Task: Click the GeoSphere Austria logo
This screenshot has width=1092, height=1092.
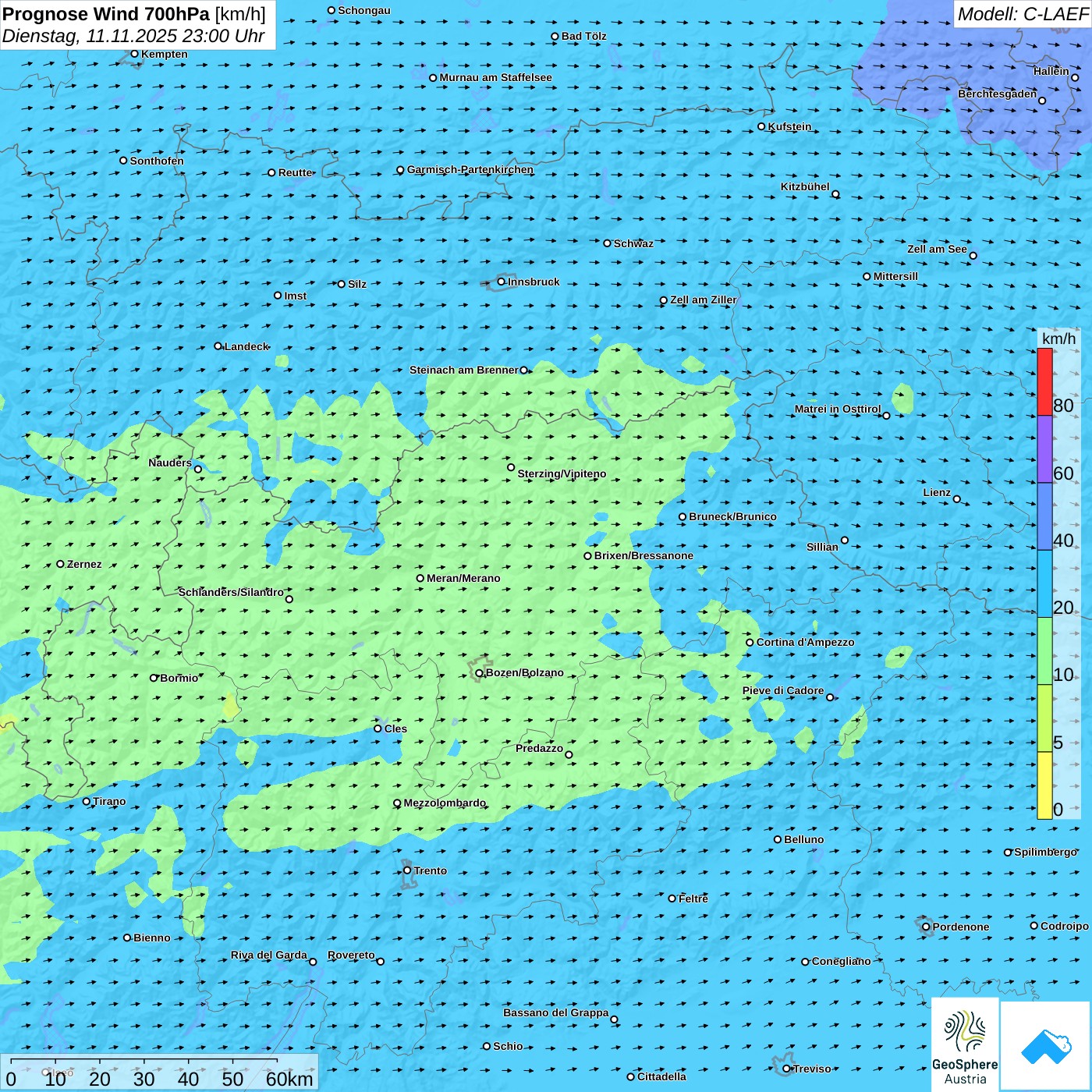Action: coord(965,1044)
